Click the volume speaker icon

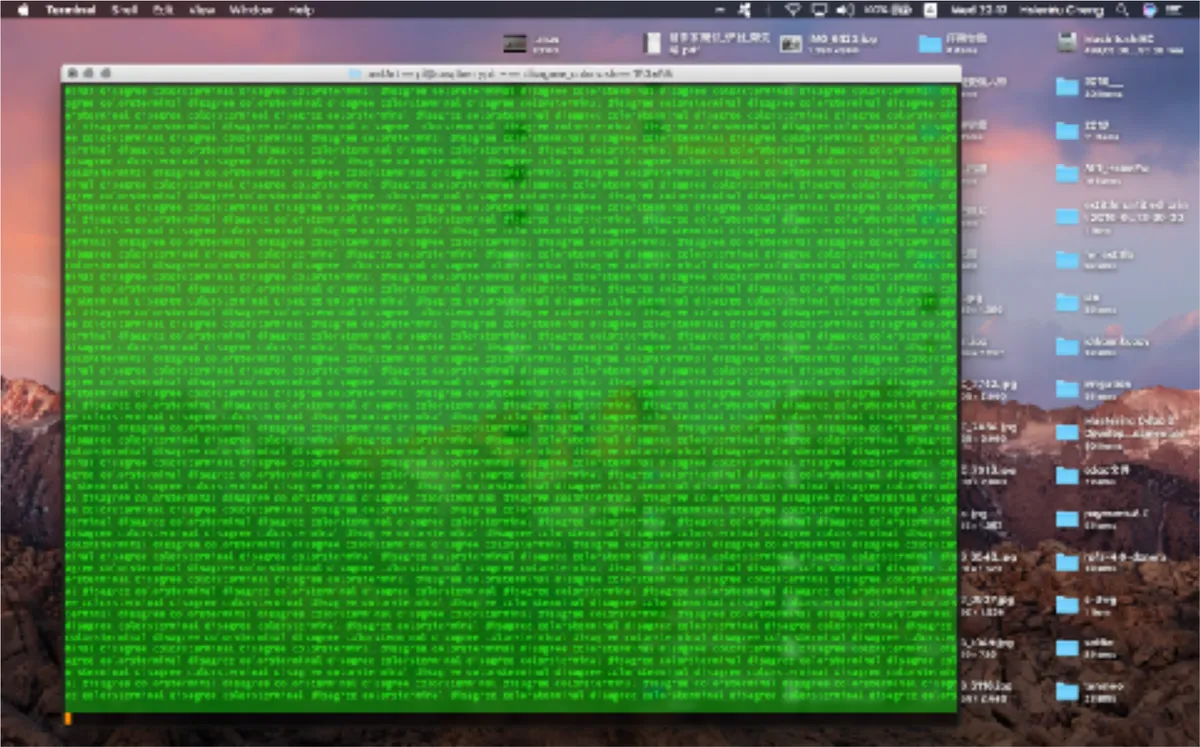(x=845, y=10)
